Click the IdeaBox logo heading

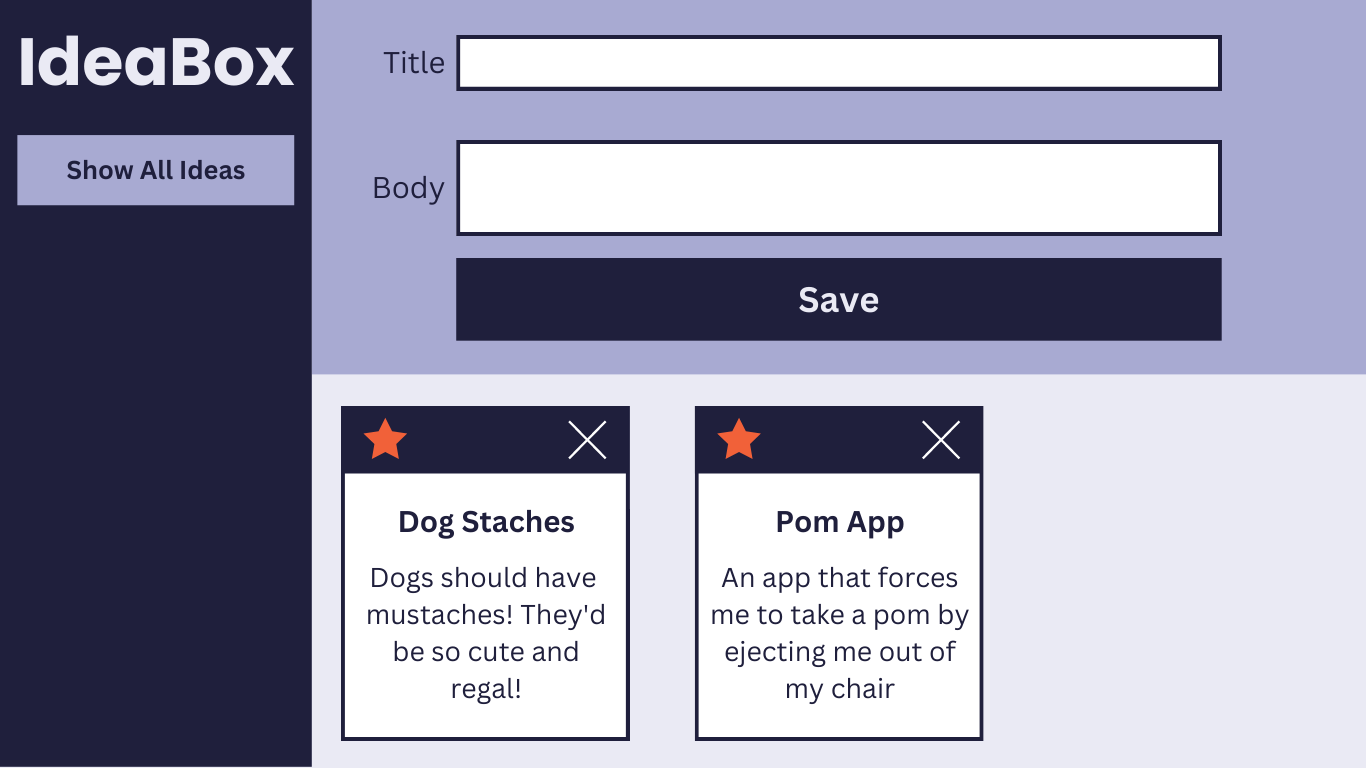coord(156,62)
